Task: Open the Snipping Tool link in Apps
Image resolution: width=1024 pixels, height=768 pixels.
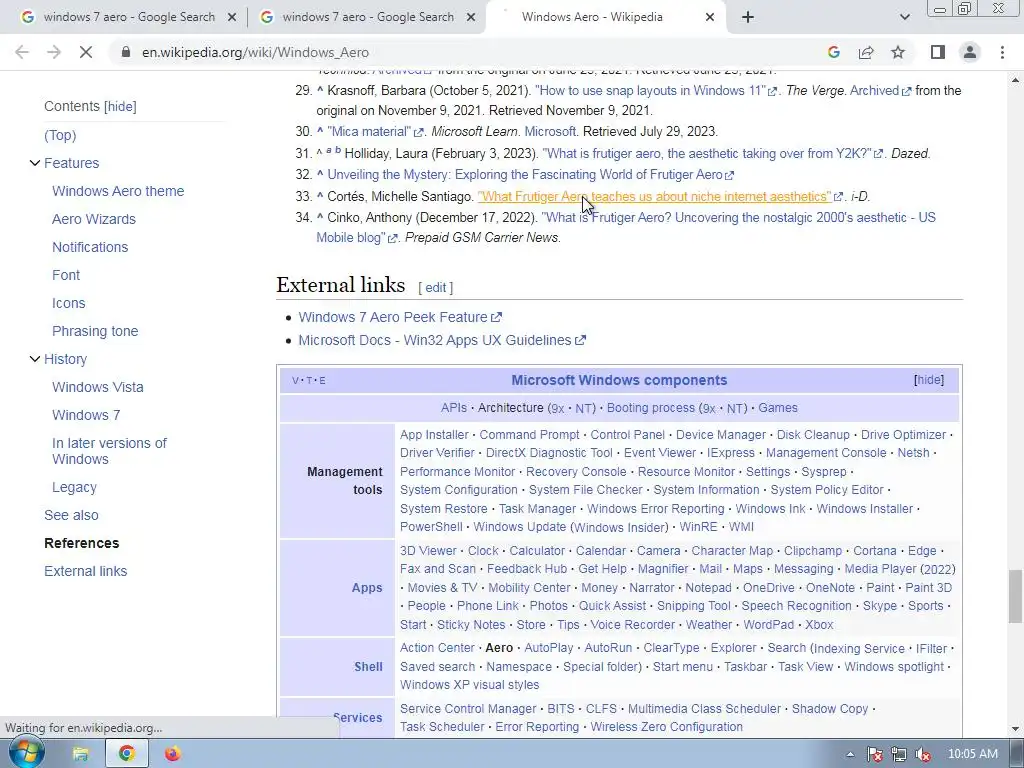Action: (x=694, y=606)
